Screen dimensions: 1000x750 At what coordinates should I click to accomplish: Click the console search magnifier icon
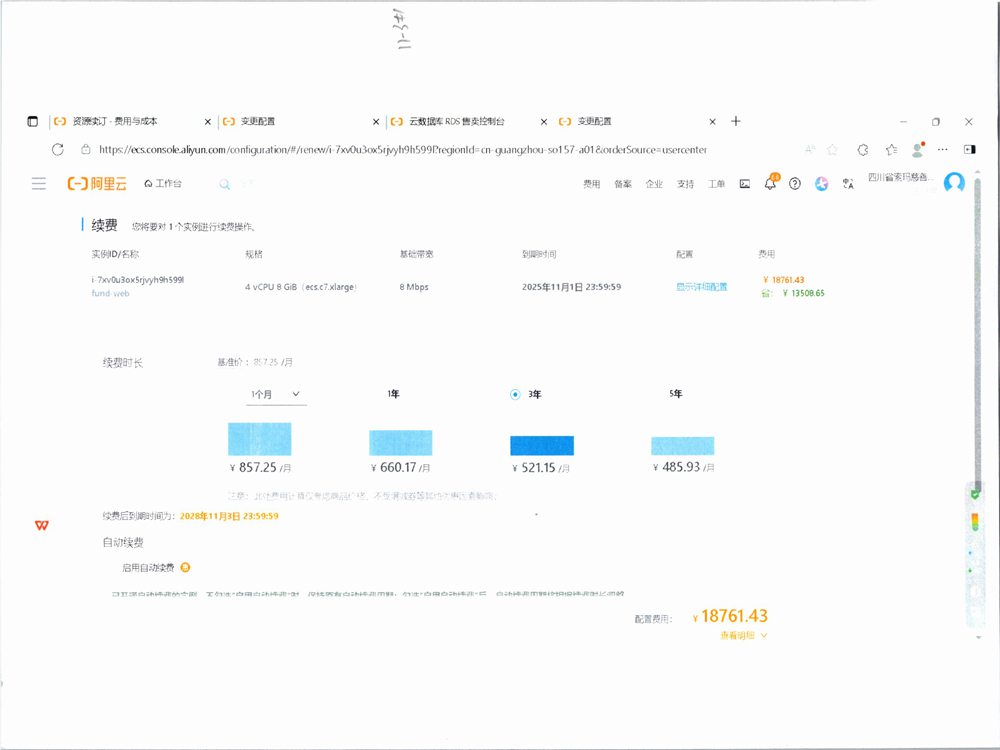[225, 184]
